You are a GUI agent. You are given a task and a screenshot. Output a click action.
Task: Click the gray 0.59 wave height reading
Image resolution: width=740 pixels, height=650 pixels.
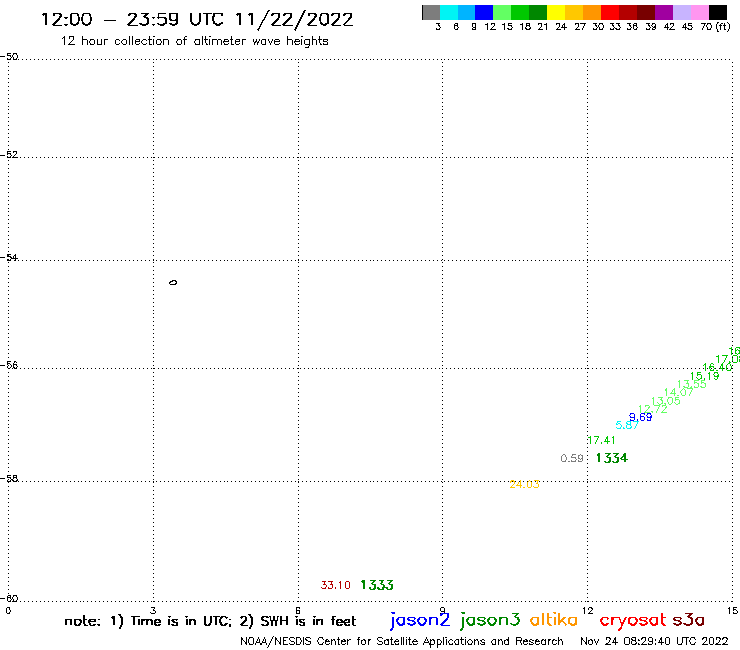[572, 458]
